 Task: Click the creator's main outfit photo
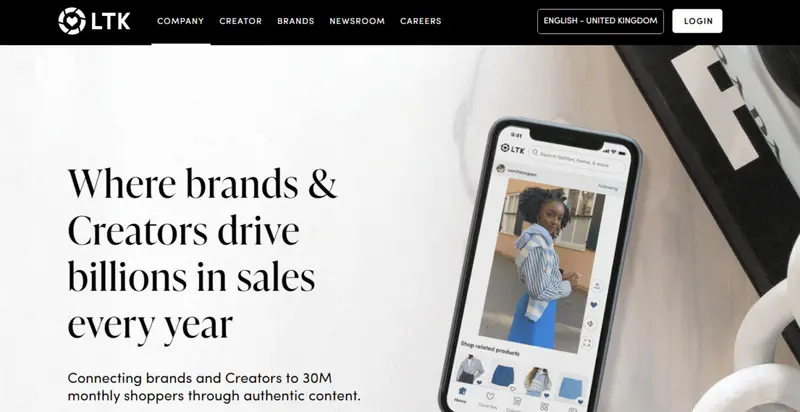click(x=542, y=265)
